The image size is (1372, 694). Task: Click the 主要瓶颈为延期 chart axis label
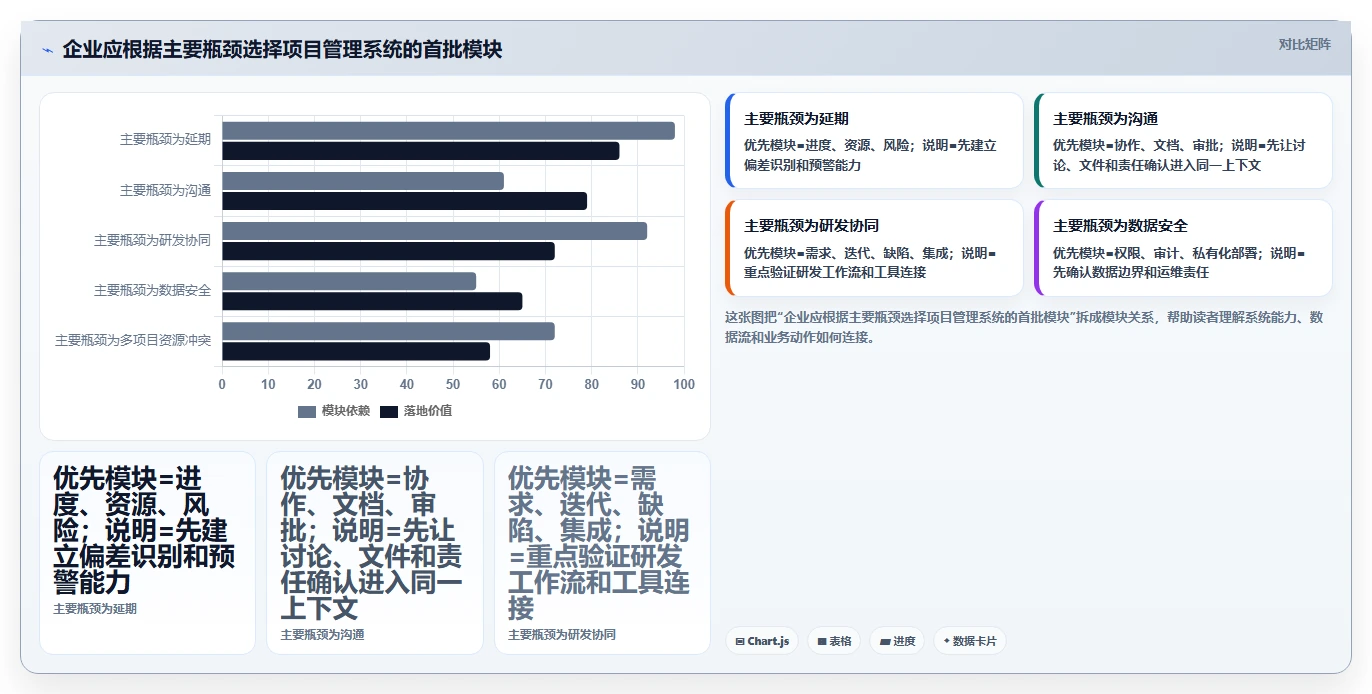[x=165, y=140]
